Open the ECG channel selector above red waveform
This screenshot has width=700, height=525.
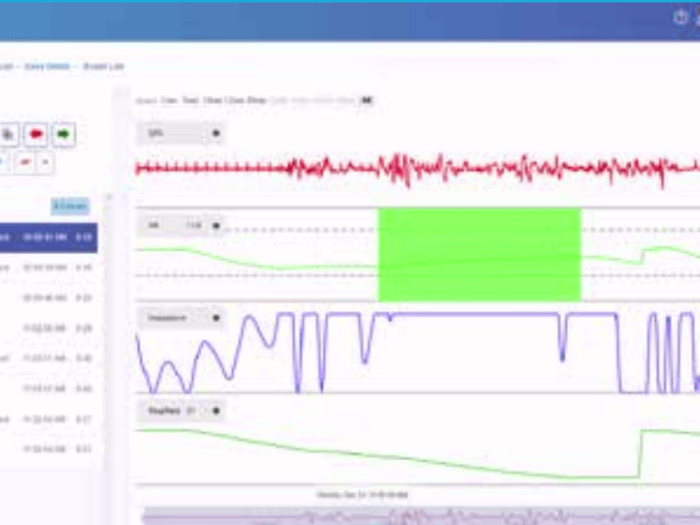(180, 133)
